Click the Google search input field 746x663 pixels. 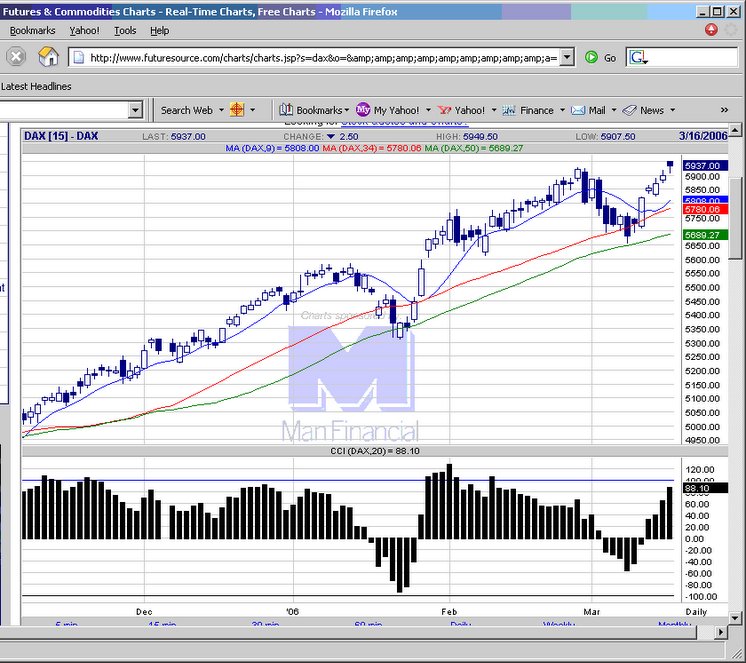tap(693, 58)
